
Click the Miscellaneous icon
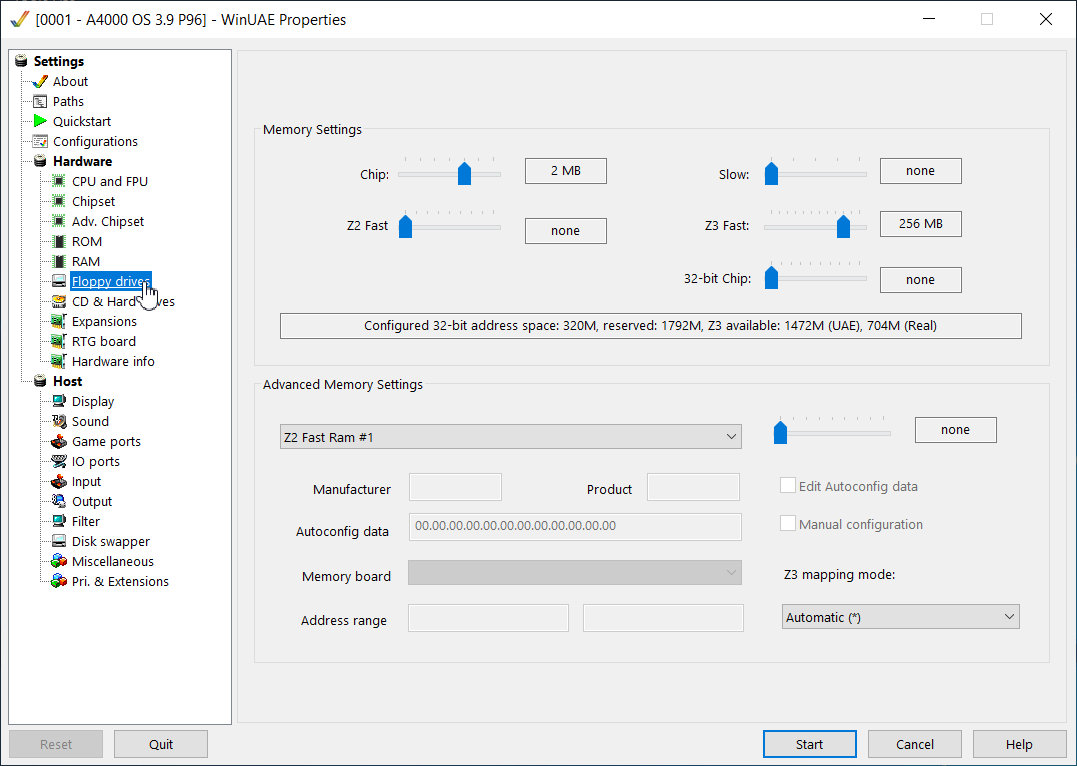coord(59,561)
